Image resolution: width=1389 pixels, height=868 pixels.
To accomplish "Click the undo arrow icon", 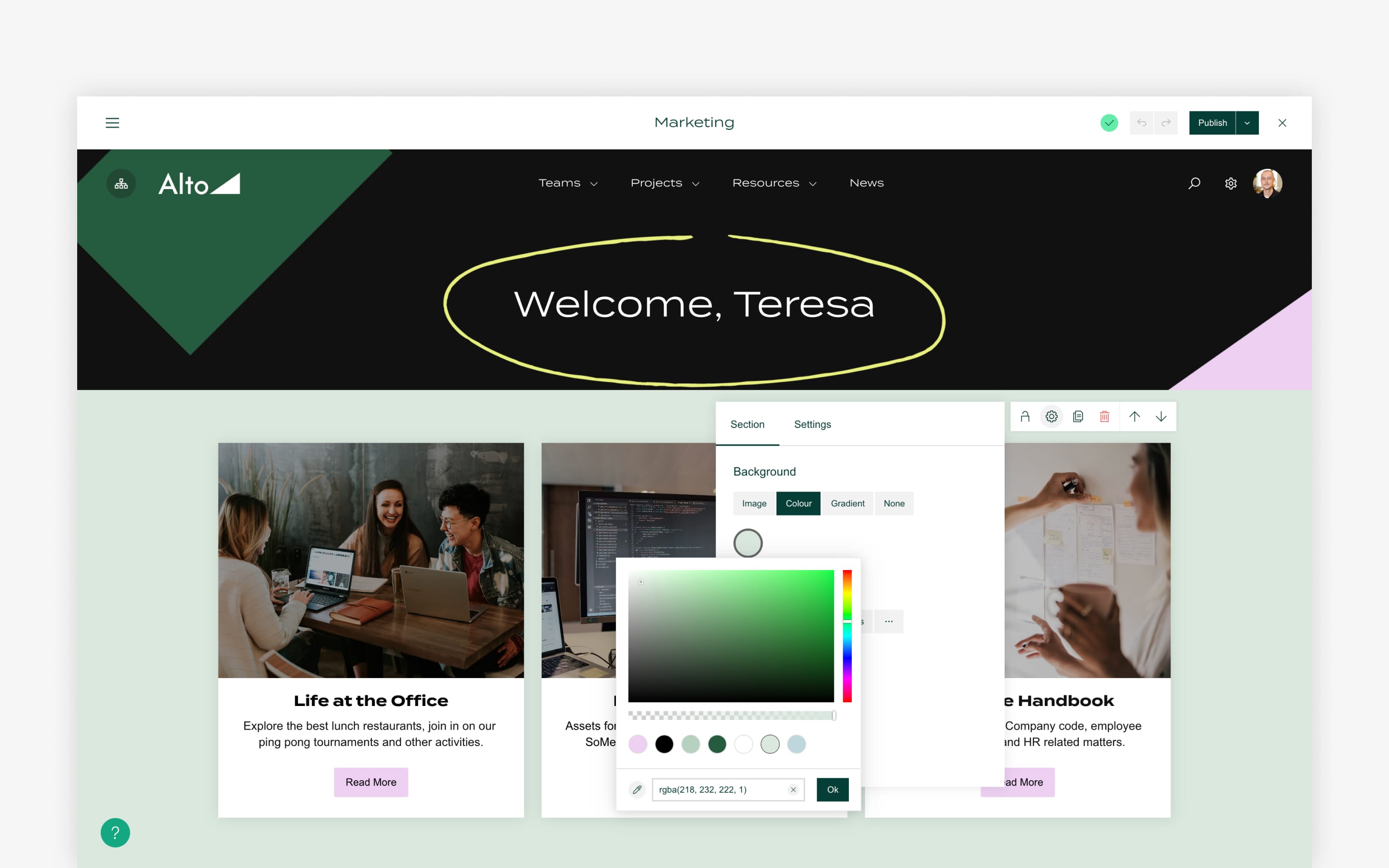I will [1144, 123].
